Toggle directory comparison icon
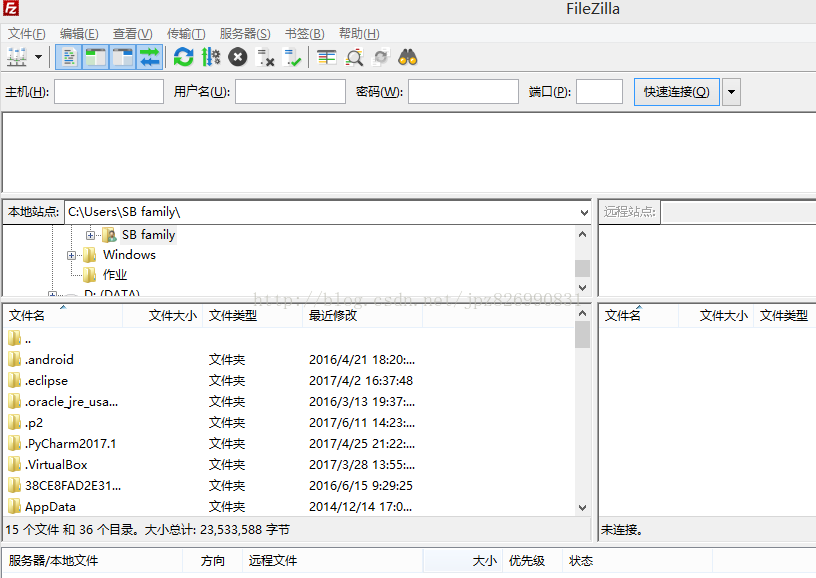 354,57
